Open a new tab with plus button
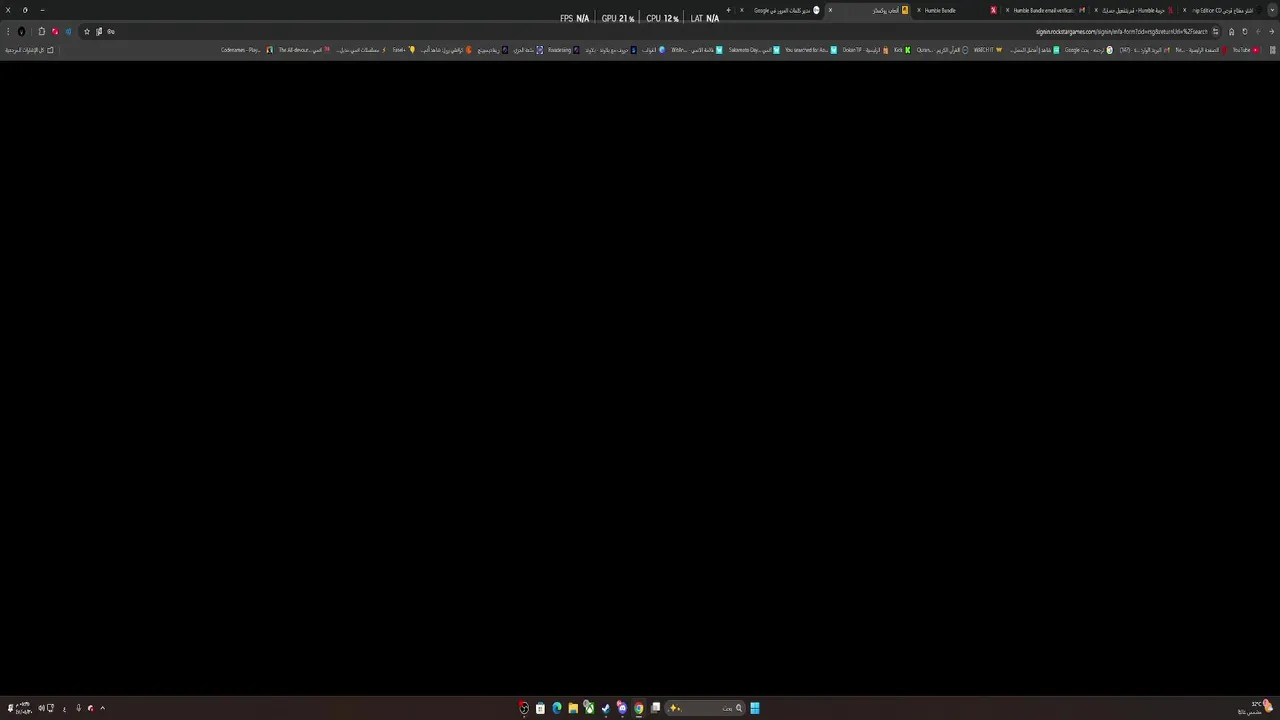This screenshot has width=1280, height=720. pyautogui.click(x=728, y=10)
